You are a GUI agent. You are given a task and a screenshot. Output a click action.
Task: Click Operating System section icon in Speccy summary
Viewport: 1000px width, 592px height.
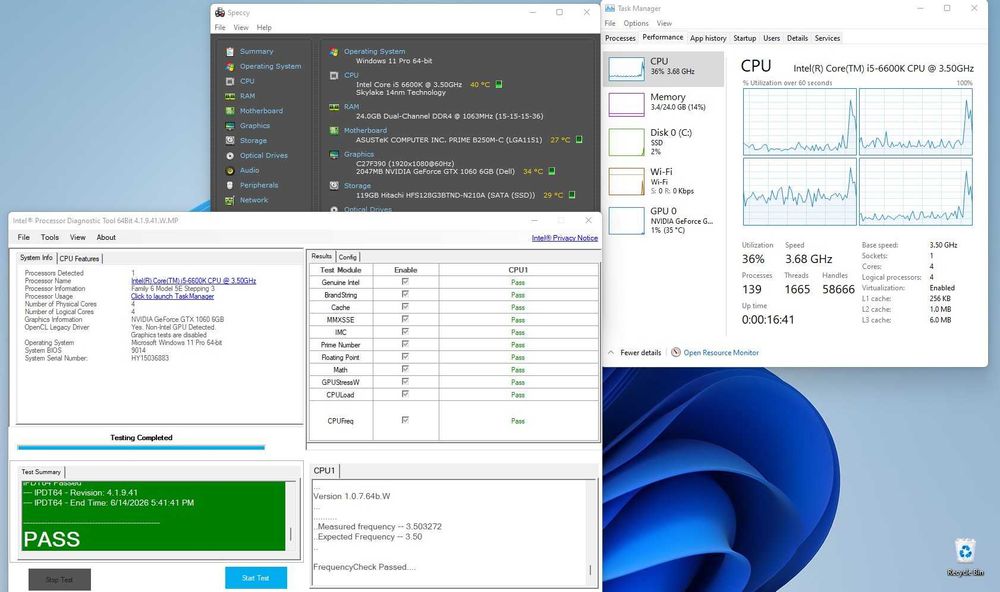334,52
